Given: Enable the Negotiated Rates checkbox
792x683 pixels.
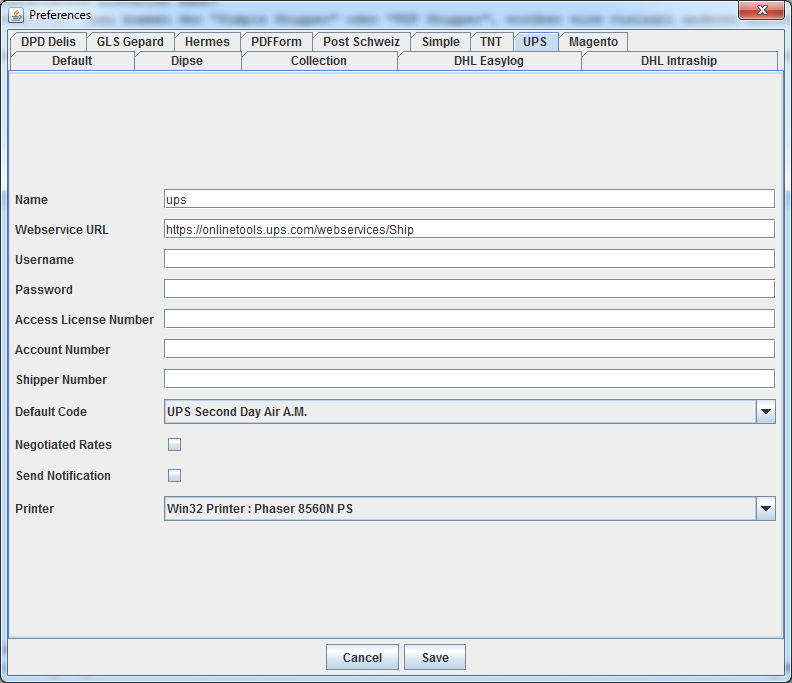Looking at the screenshot, I should click(x=174, y=445).
